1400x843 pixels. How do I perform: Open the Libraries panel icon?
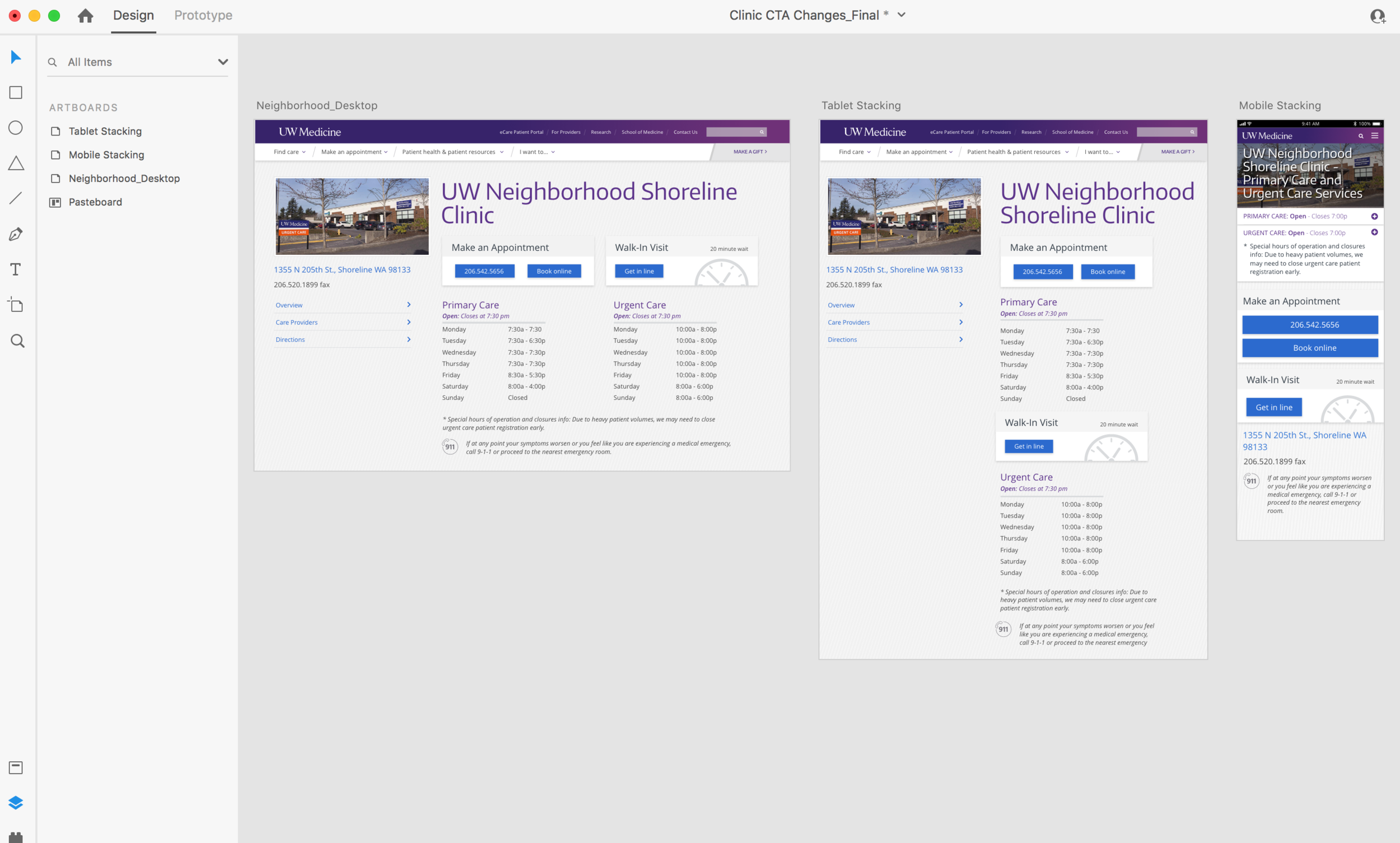[16, 768]
